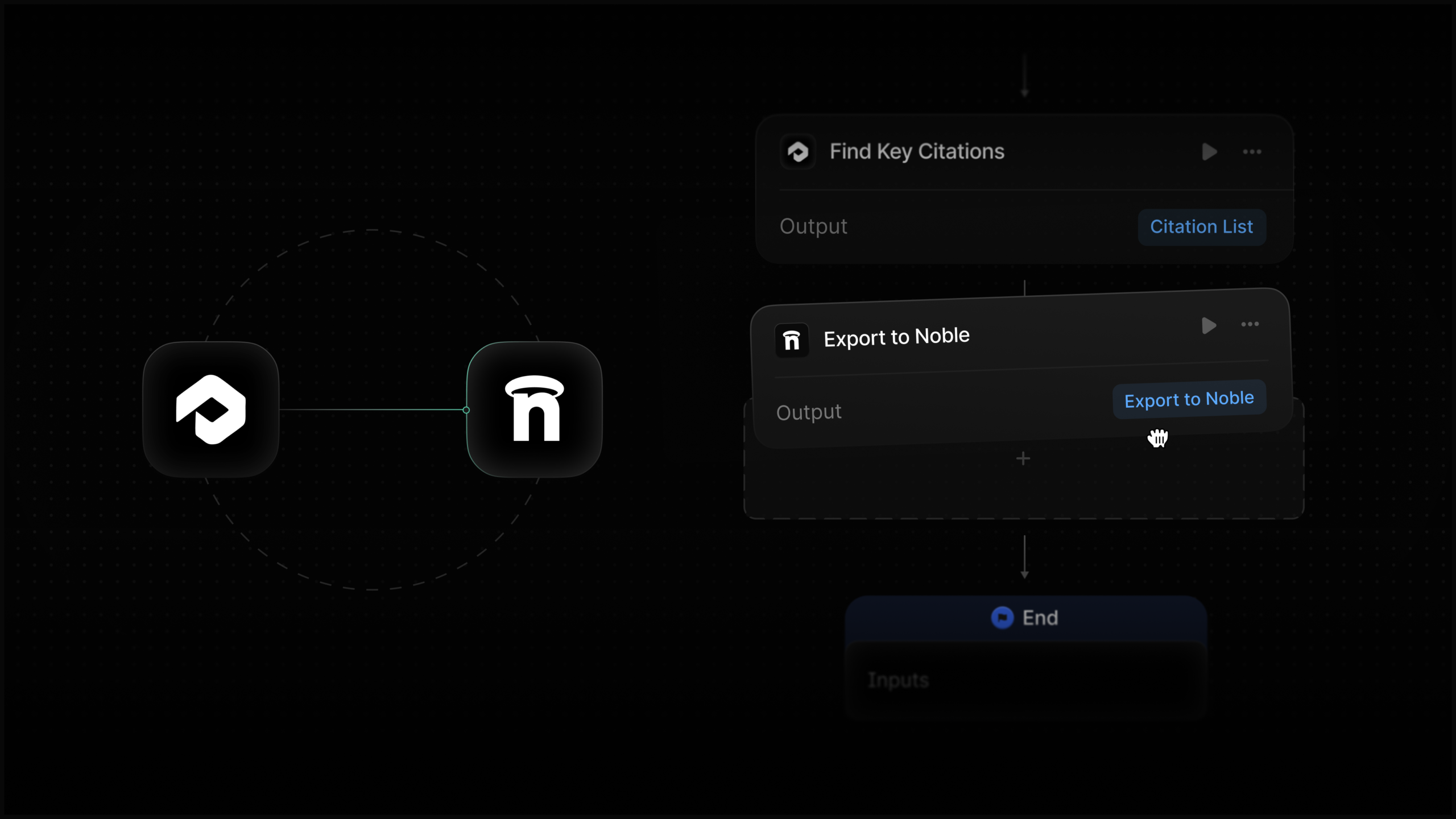Click the large Noble app tile
This screenshot has height=819, width=1456.
pos(535,409)
